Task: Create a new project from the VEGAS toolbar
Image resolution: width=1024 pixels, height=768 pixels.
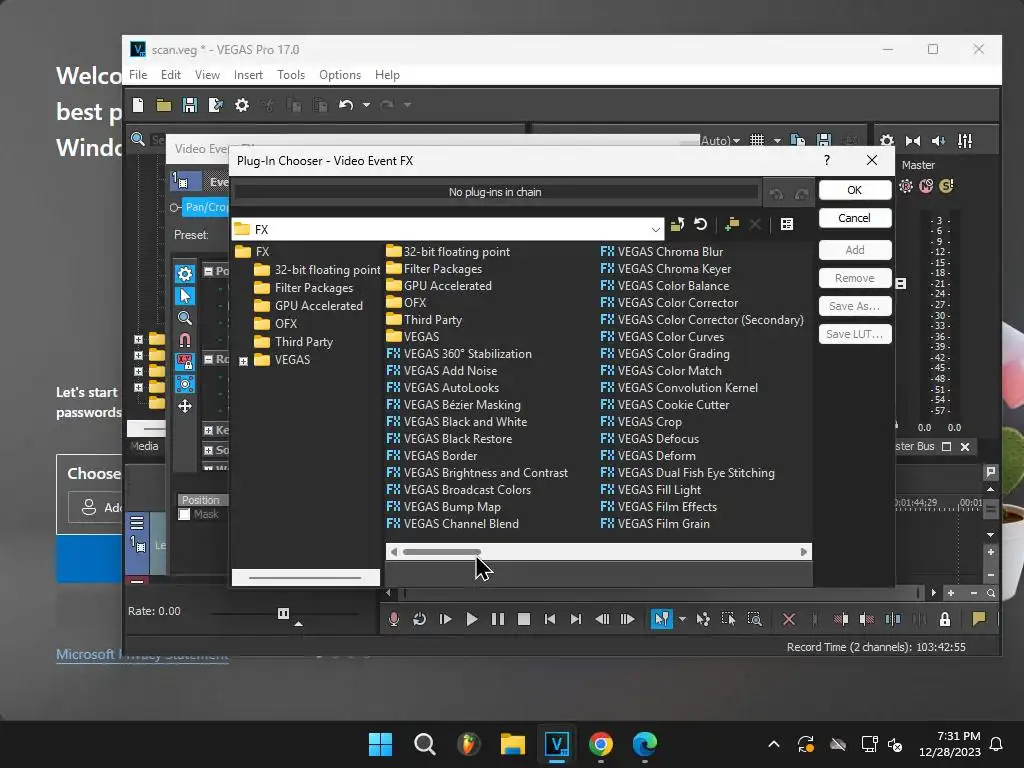Action: point(138,105)
